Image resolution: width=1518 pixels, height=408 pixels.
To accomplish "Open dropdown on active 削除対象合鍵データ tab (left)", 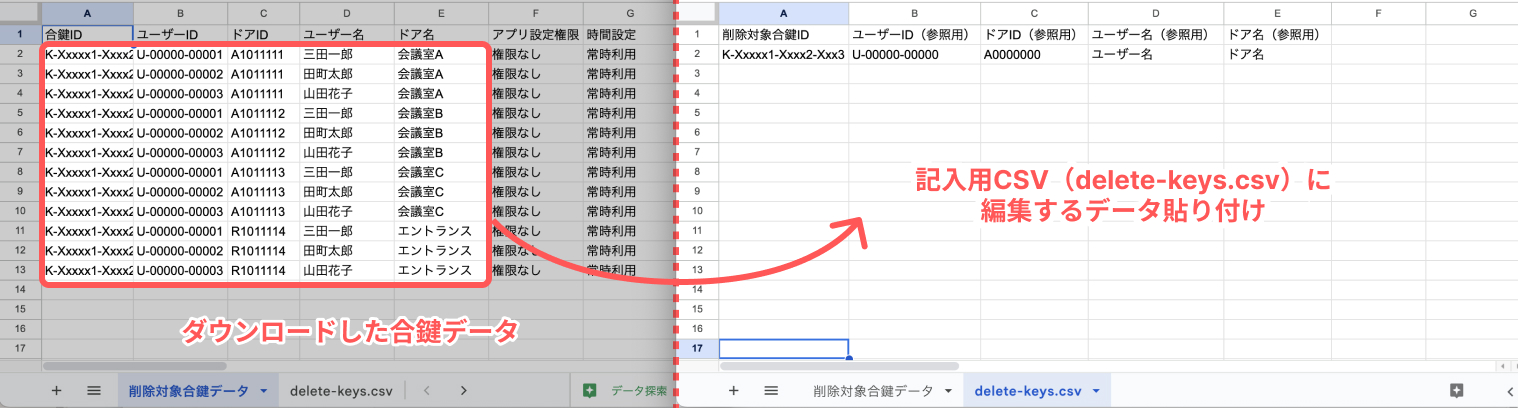I will [x=263, y=391].
